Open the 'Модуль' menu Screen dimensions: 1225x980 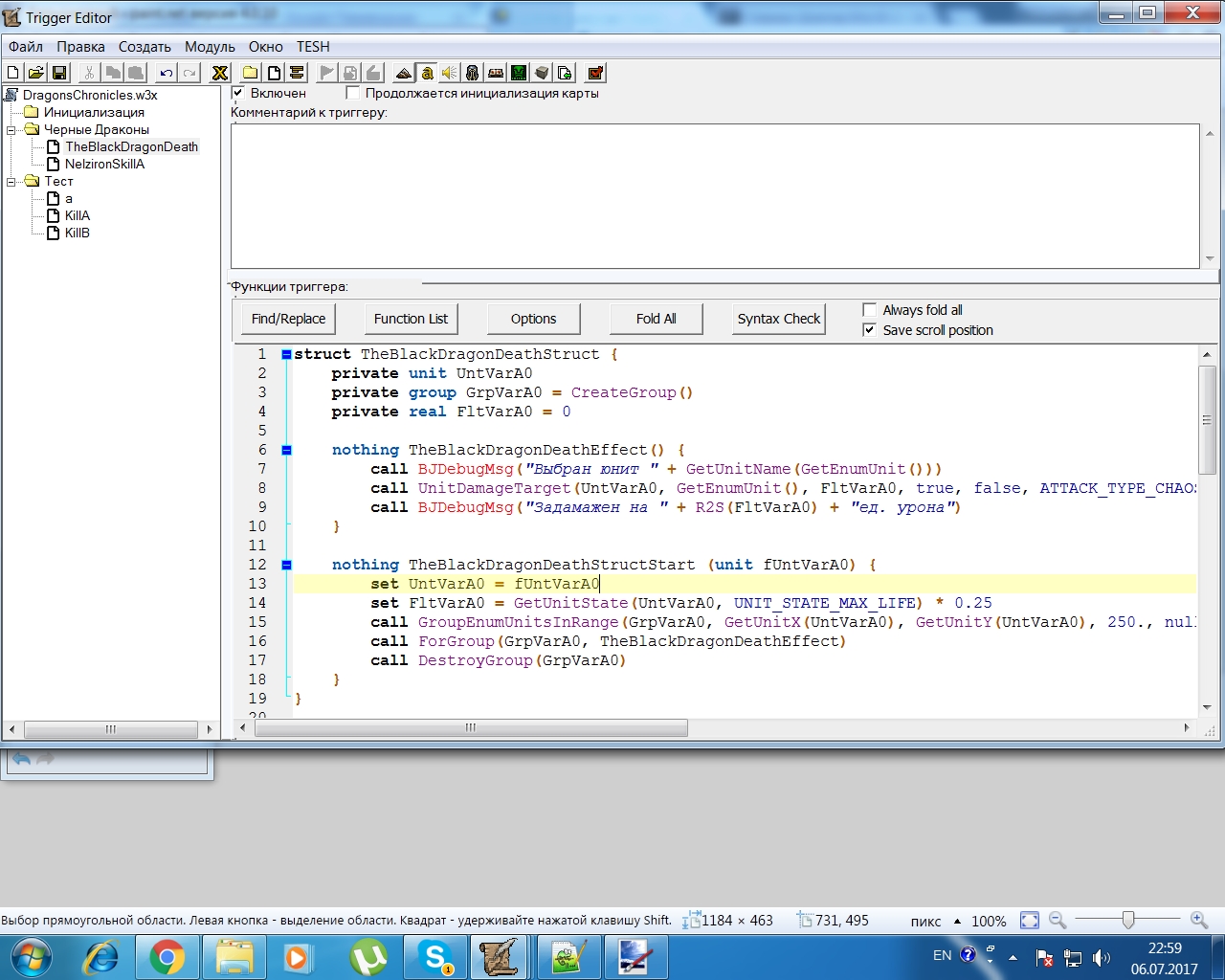[210, 47]
